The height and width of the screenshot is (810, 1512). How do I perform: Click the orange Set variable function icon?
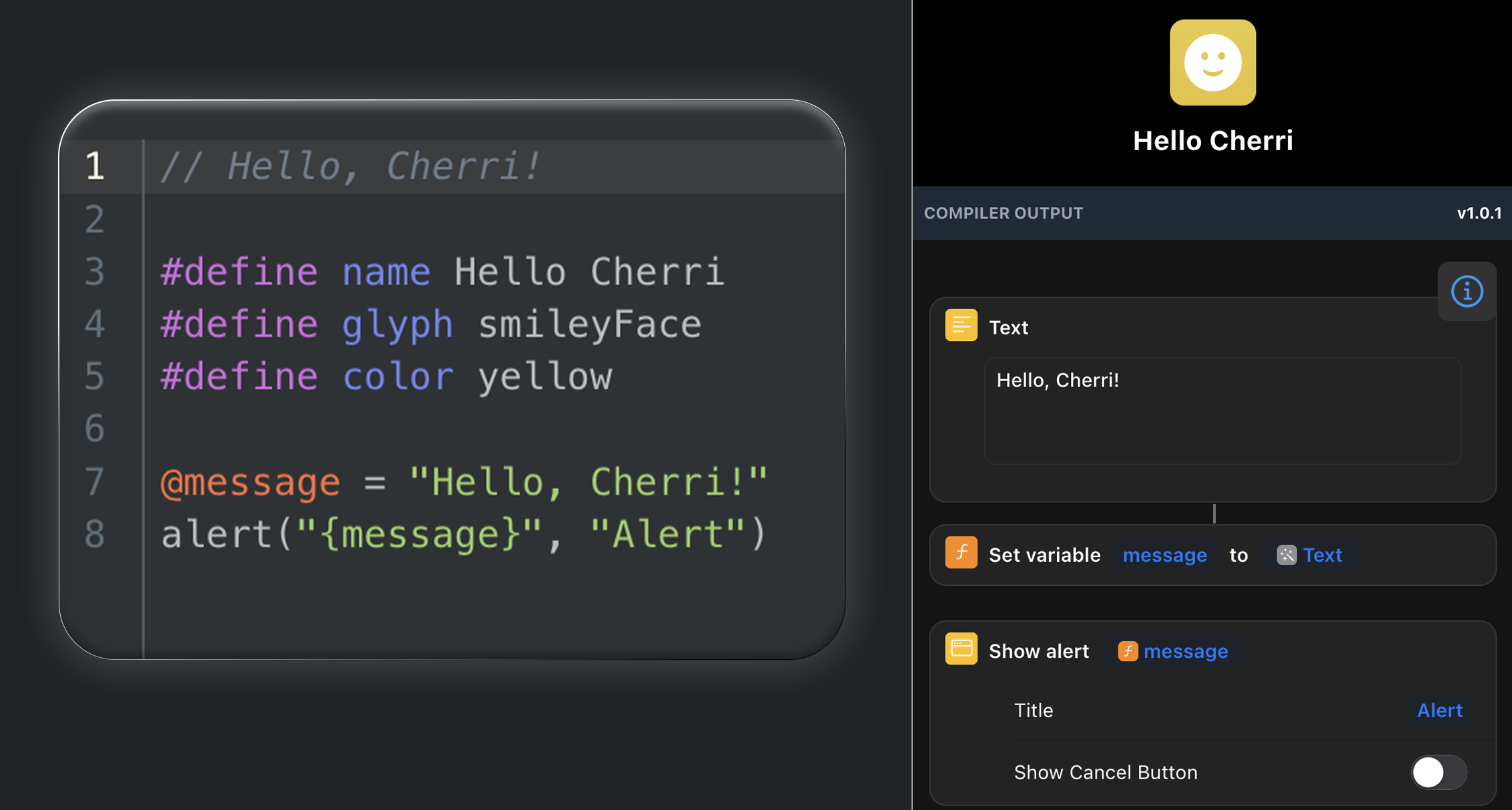(961, 554)
